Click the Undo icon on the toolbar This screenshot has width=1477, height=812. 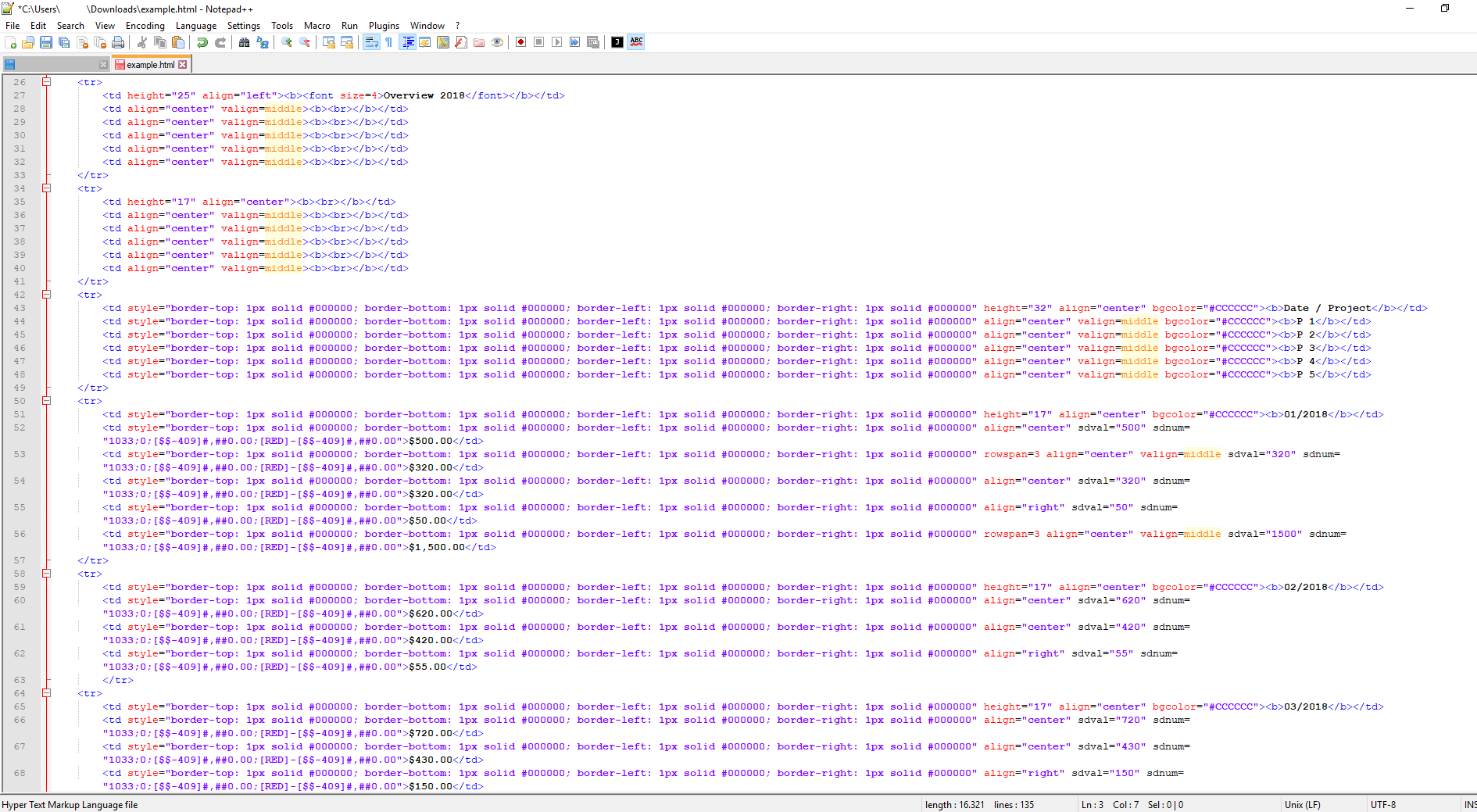pyautogui.click(x=202, y=42)
